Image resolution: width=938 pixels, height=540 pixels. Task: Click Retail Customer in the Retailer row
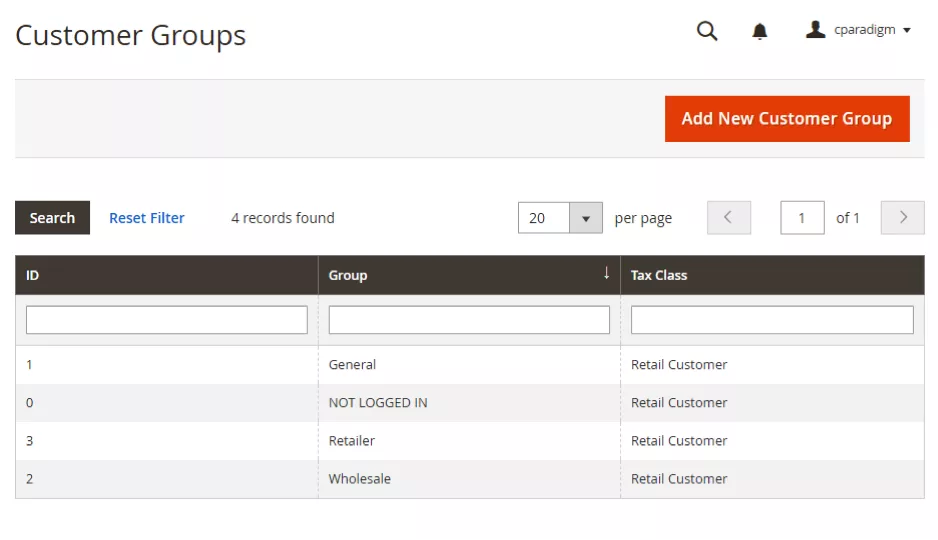click(x=679, y=441)
